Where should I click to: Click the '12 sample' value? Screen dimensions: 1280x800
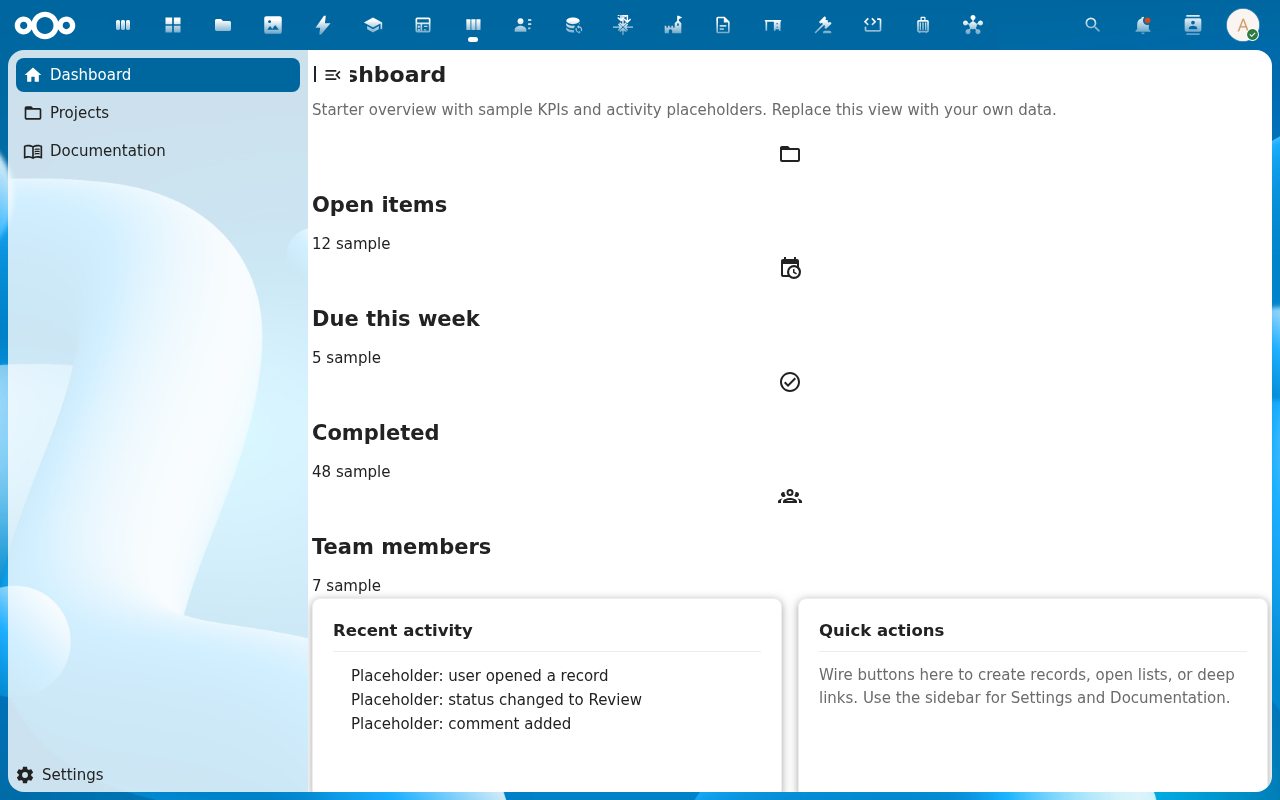[x=351, y=244]
